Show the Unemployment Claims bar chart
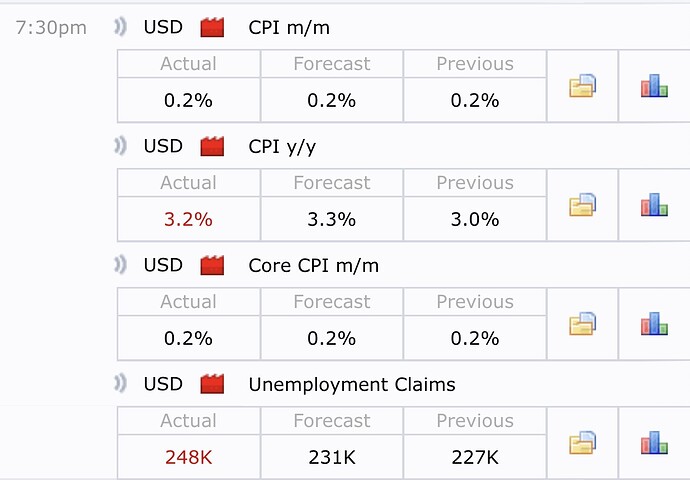 point(654,443)
